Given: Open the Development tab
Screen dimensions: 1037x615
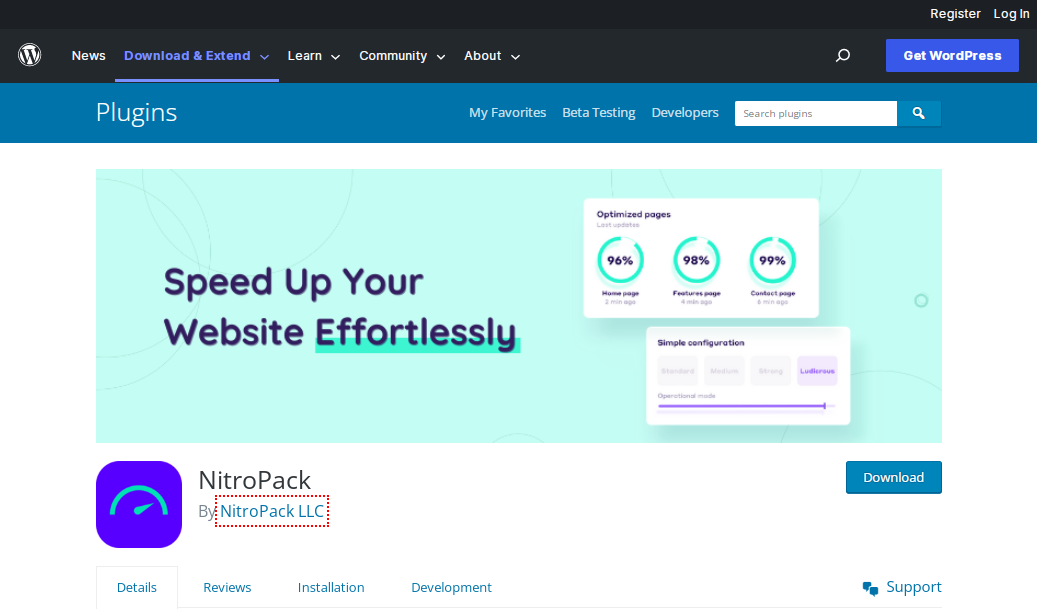Looking at the screenshot, I should tap(451, 587).
